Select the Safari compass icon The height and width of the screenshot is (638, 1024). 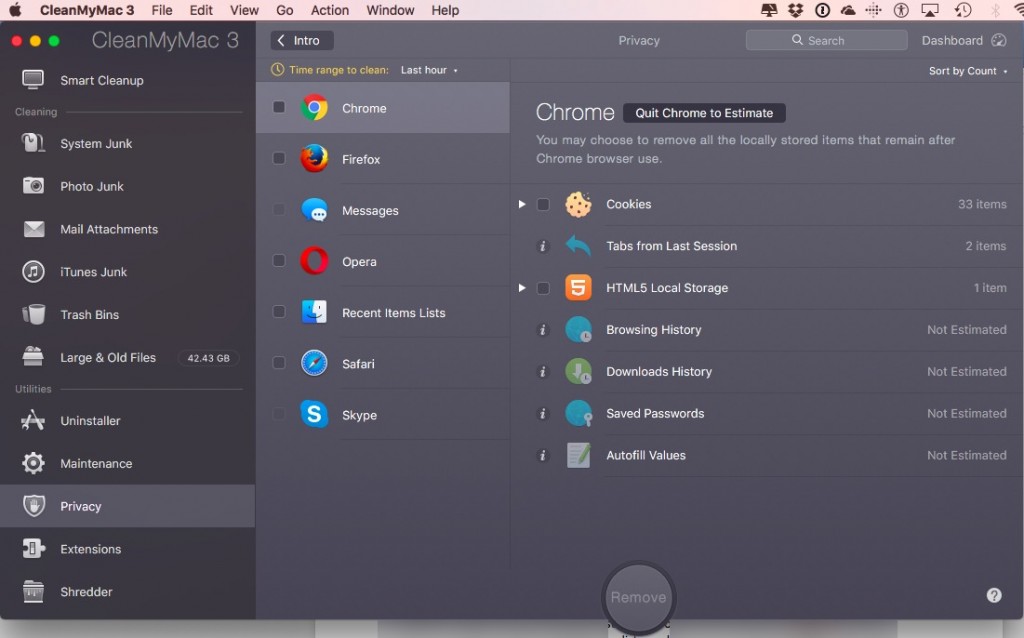(314, 364)
